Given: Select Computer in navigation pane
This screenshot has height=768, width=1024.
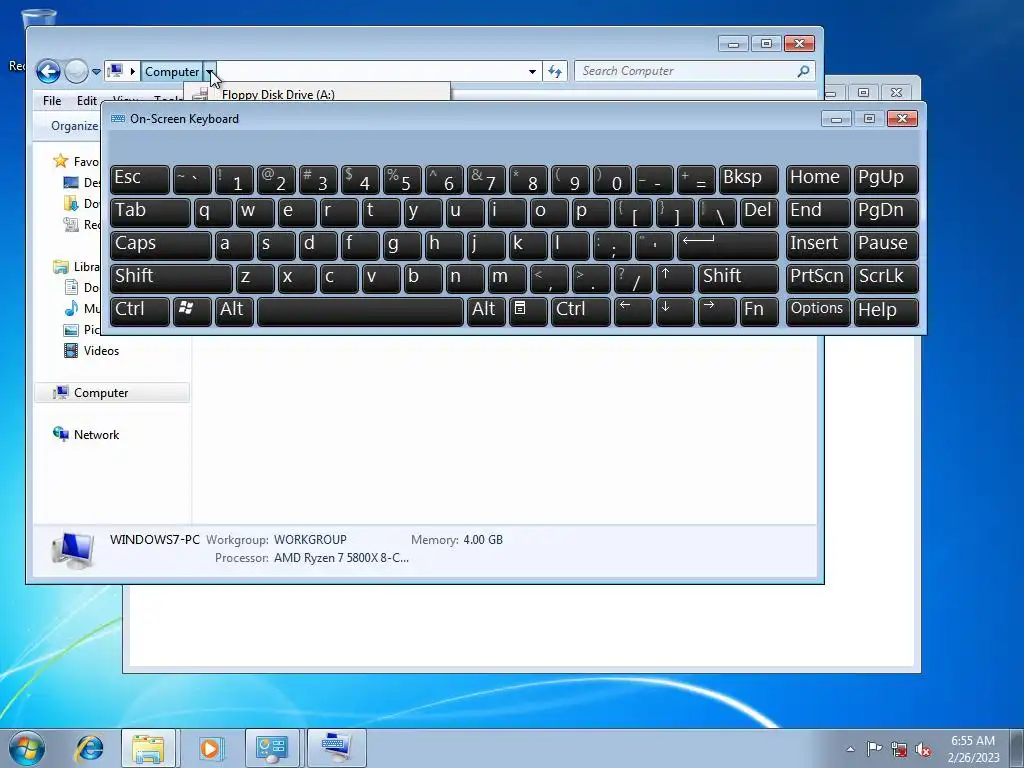Looking at the screenshot, I should (x=101, y=392).
